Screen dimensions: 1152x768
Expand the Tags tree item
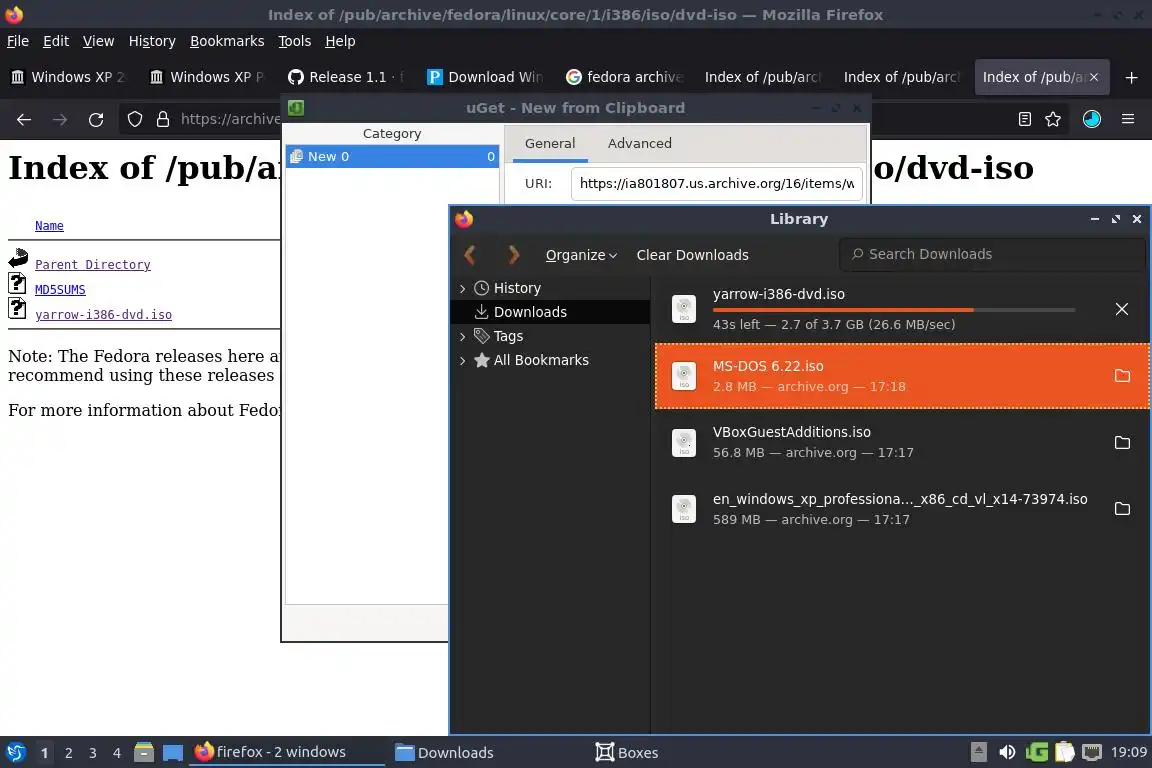(x=462, y=336)
